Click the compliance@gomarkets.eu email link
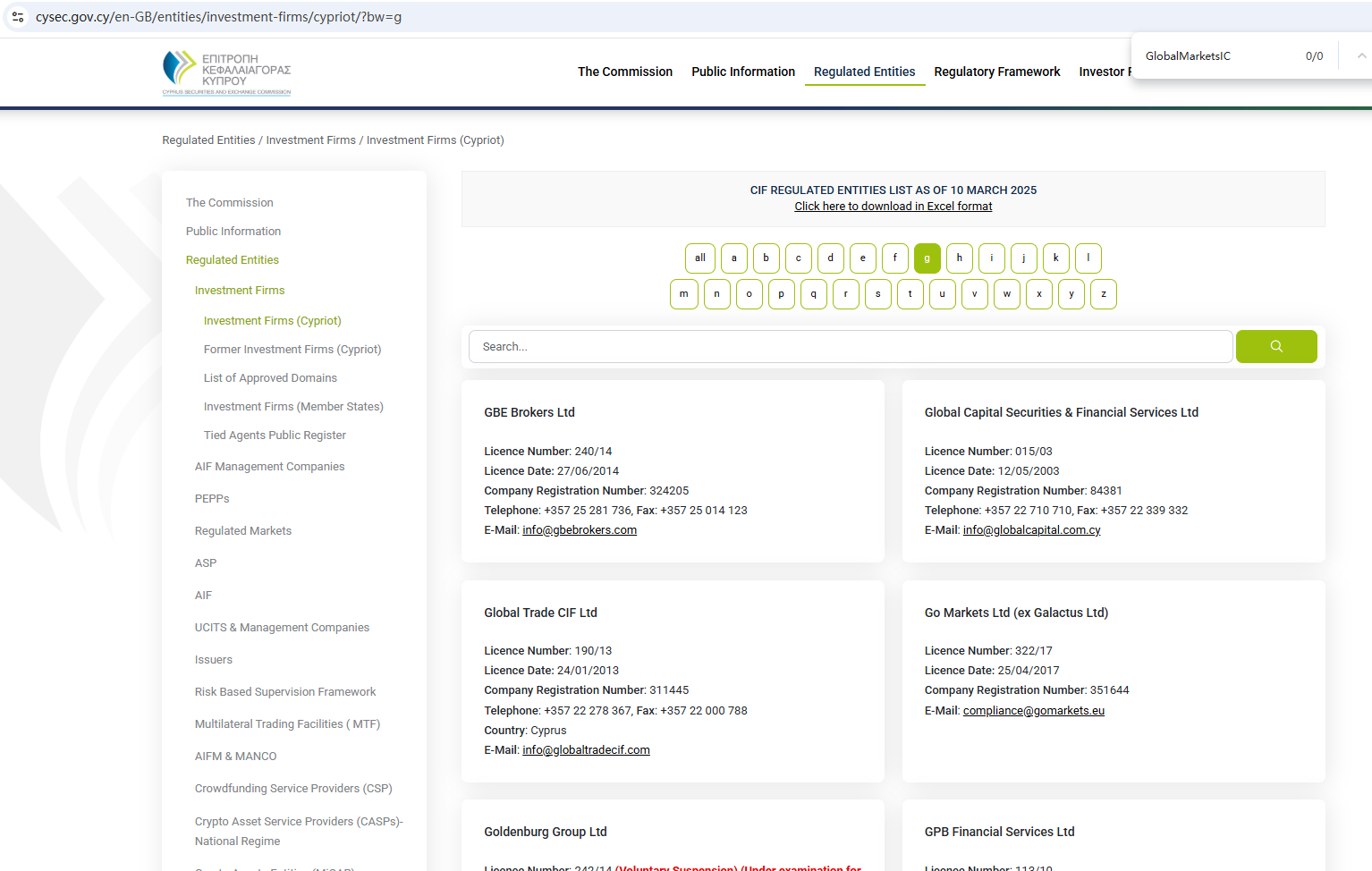1372x871 pixels. (x=1033, y=711)
